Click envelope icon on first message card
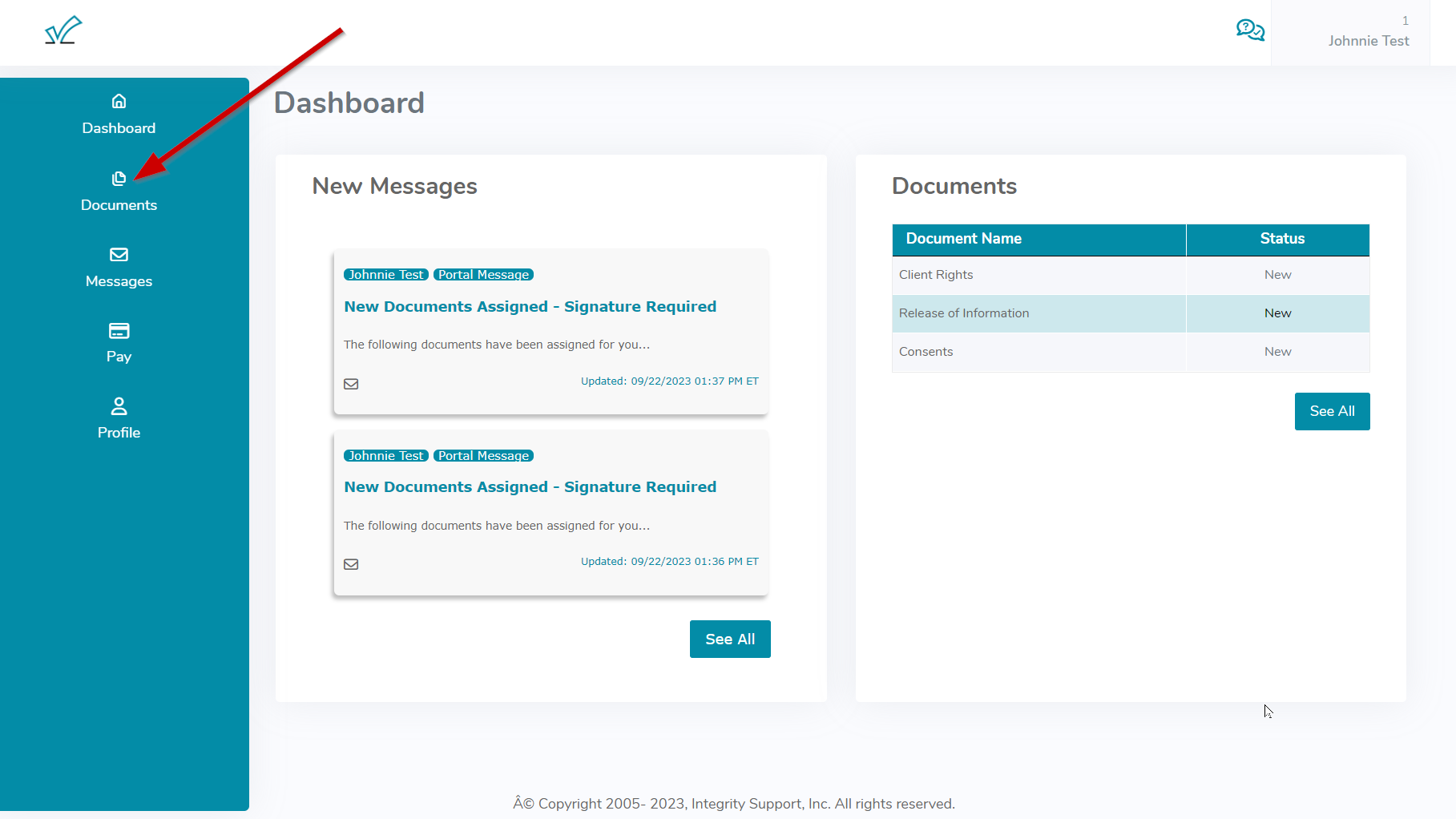 coord(351,384)
